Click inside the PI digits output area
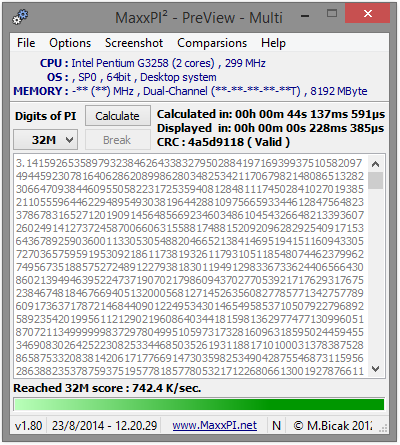400x445 pixels. coord(190,267)
